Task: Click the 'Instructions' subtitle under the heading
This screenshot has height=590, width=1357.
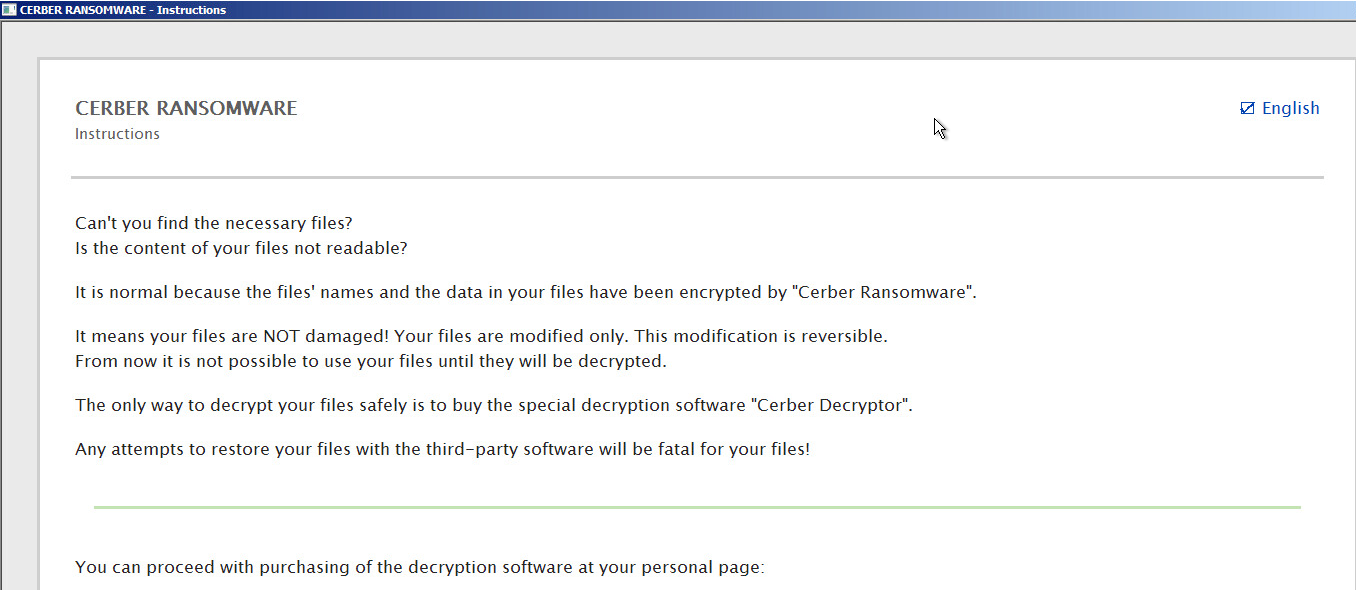Action: [117, 134]
